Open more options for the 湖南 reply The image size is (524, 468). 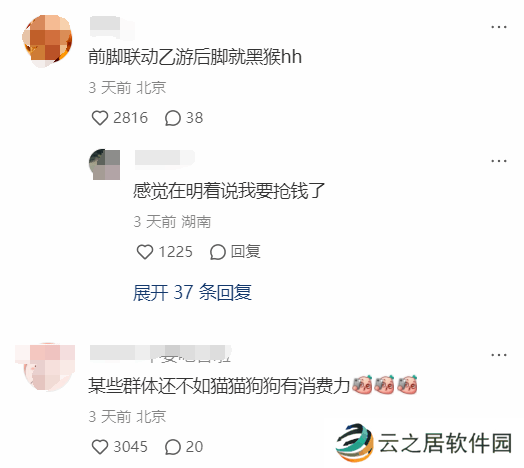click(499, 161)
